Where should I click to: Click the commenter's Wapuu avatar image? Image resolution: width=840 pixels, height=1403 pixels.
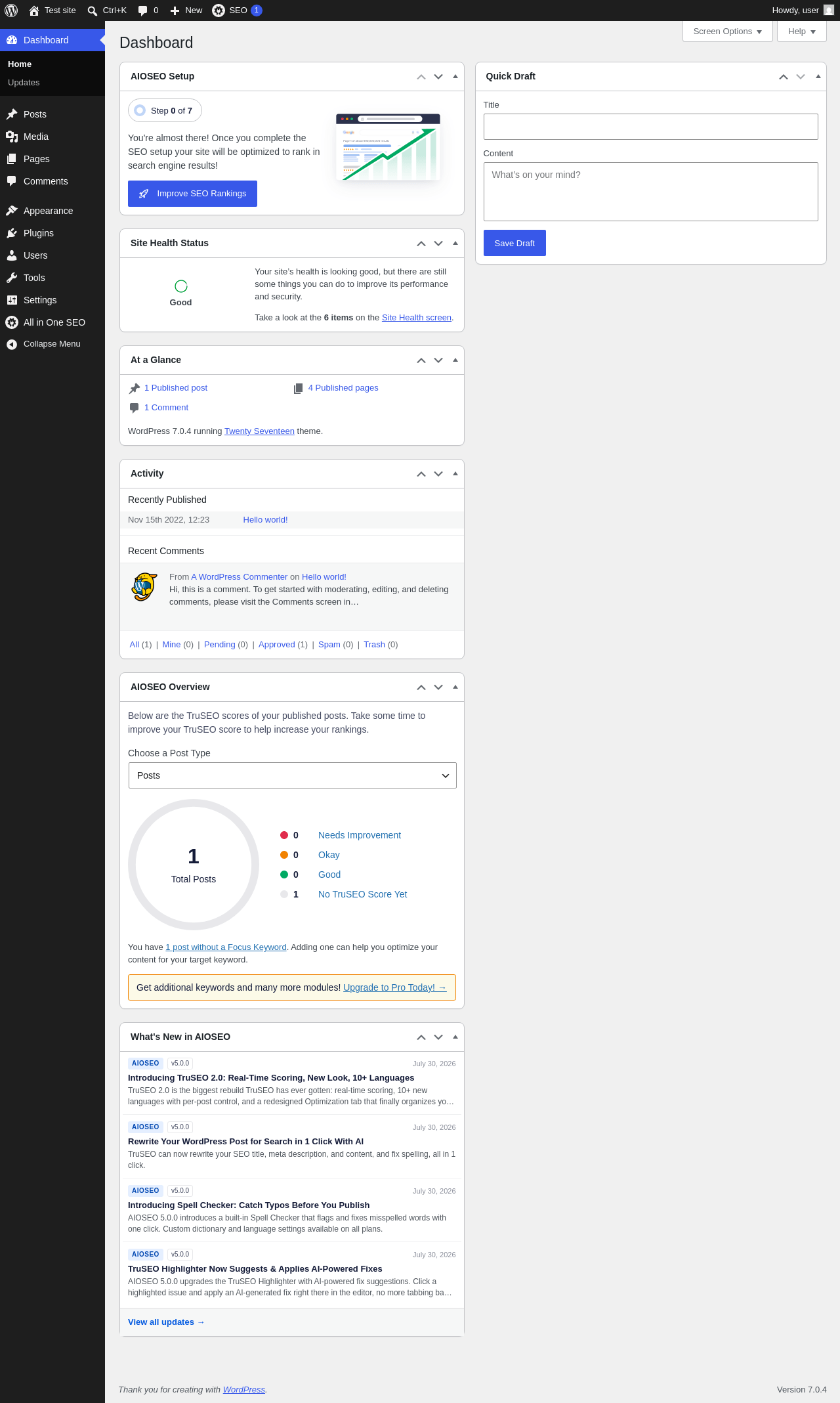pos(144,587)
